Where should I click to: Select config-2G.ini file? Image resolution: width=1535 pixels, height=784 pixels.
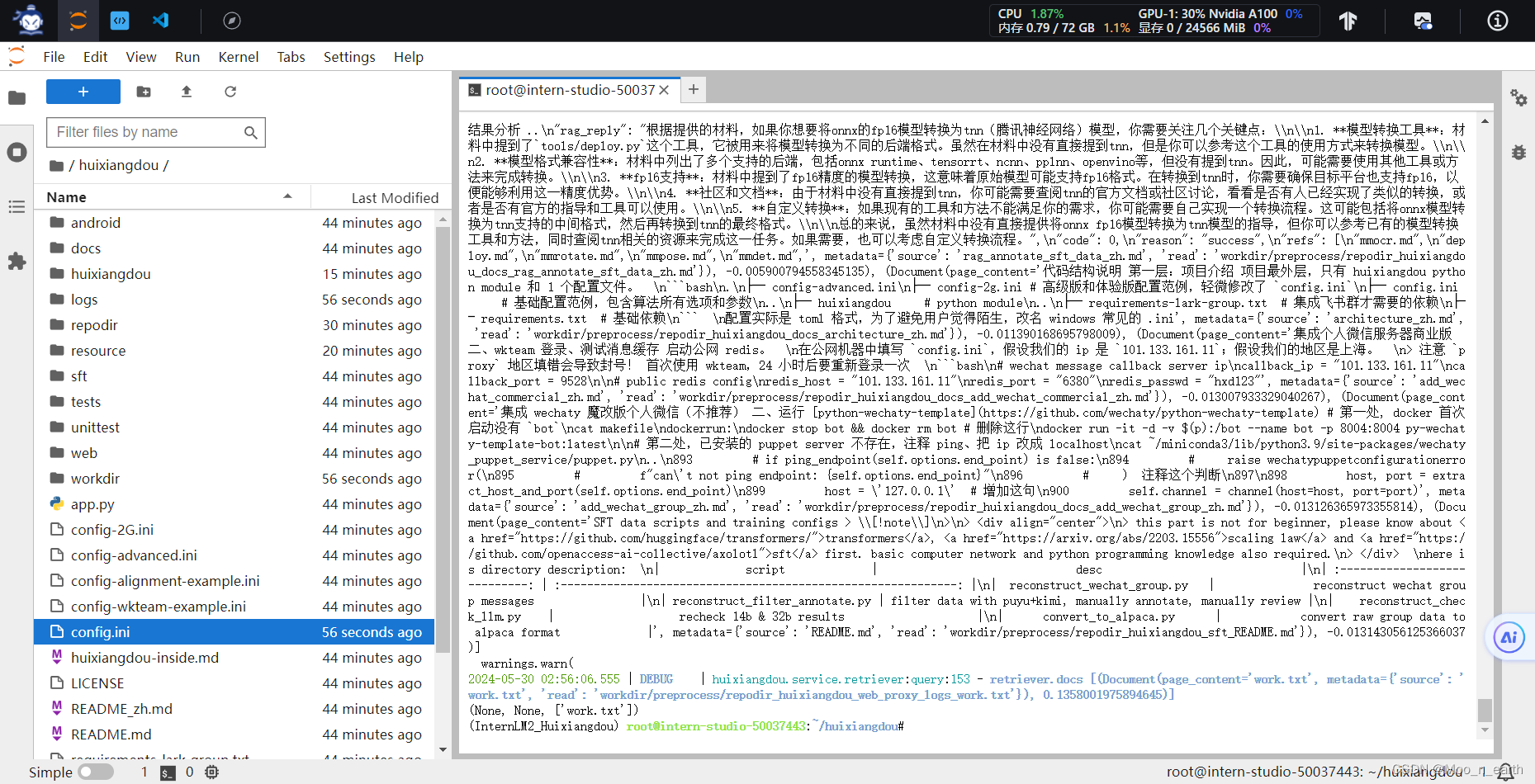click(x=235, y=530)
